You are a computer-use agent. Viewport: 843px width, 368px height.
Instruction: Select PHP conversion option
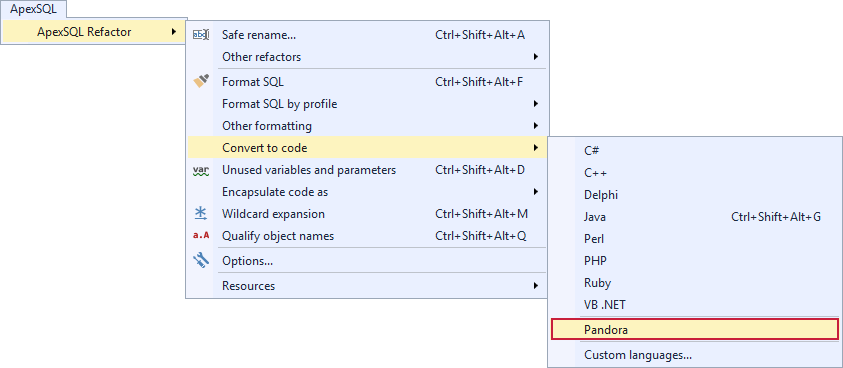695,260
